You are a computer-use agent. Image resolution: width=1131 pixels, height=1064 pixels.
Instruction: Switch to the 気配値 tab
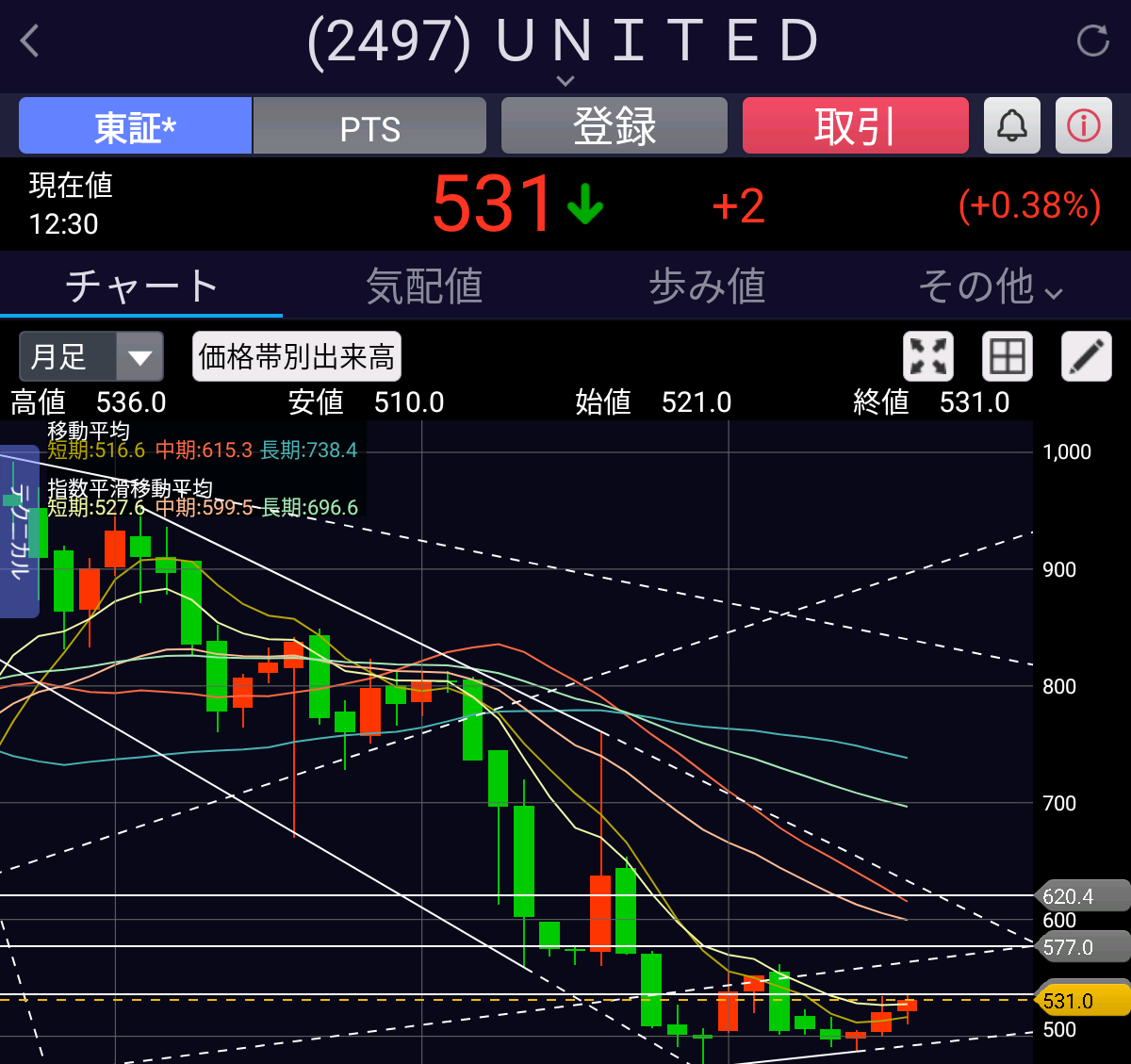(x=424, y=286)
